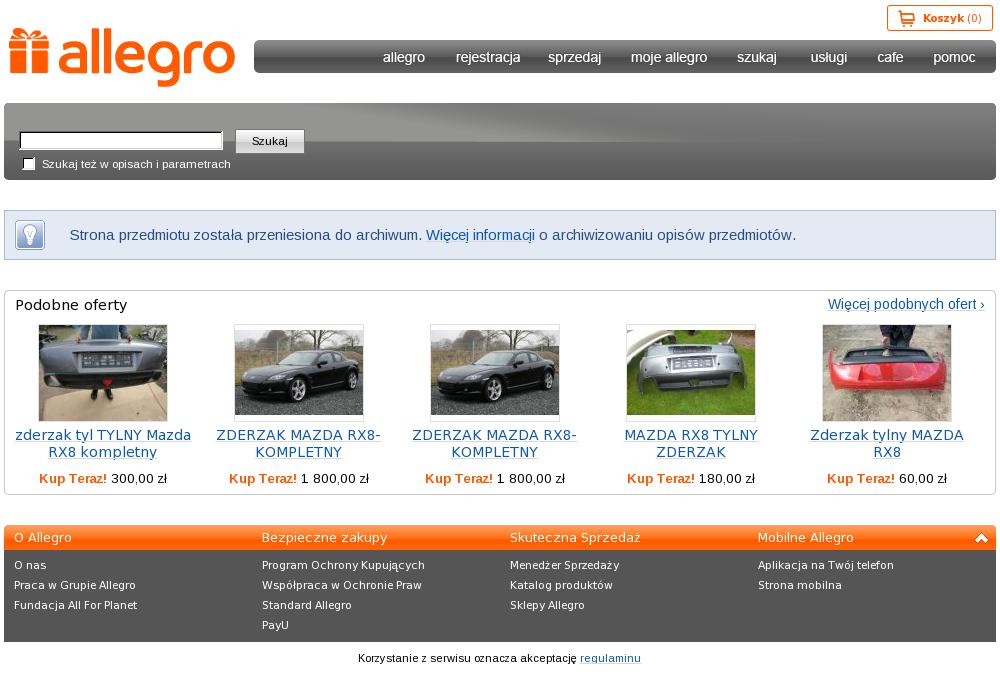Click the 'Skuteczna Sprzedaż' footer heading
This screenshot has height=678, width=1000.
(x=575, y=538)
